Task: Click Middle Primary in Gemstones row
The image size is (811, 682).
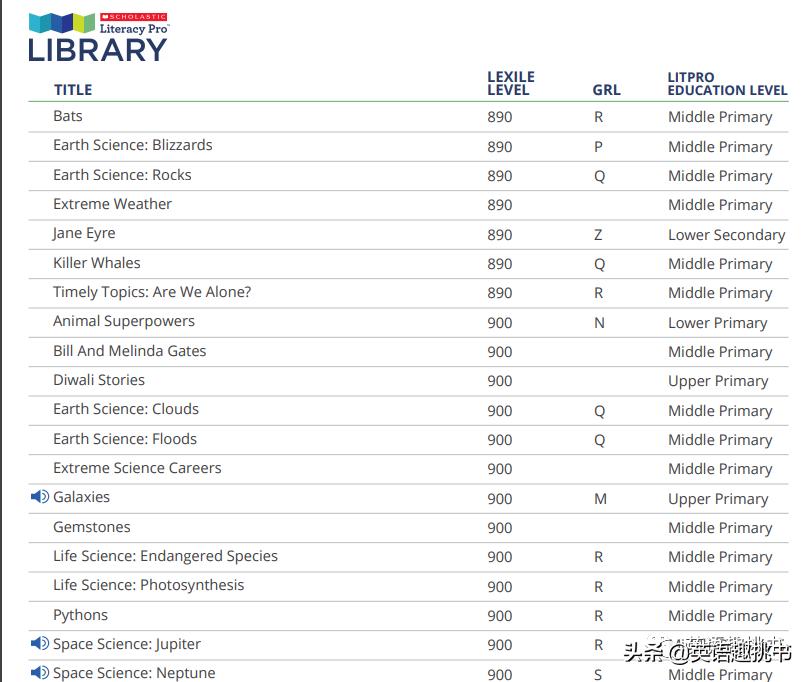Action: 720,528
